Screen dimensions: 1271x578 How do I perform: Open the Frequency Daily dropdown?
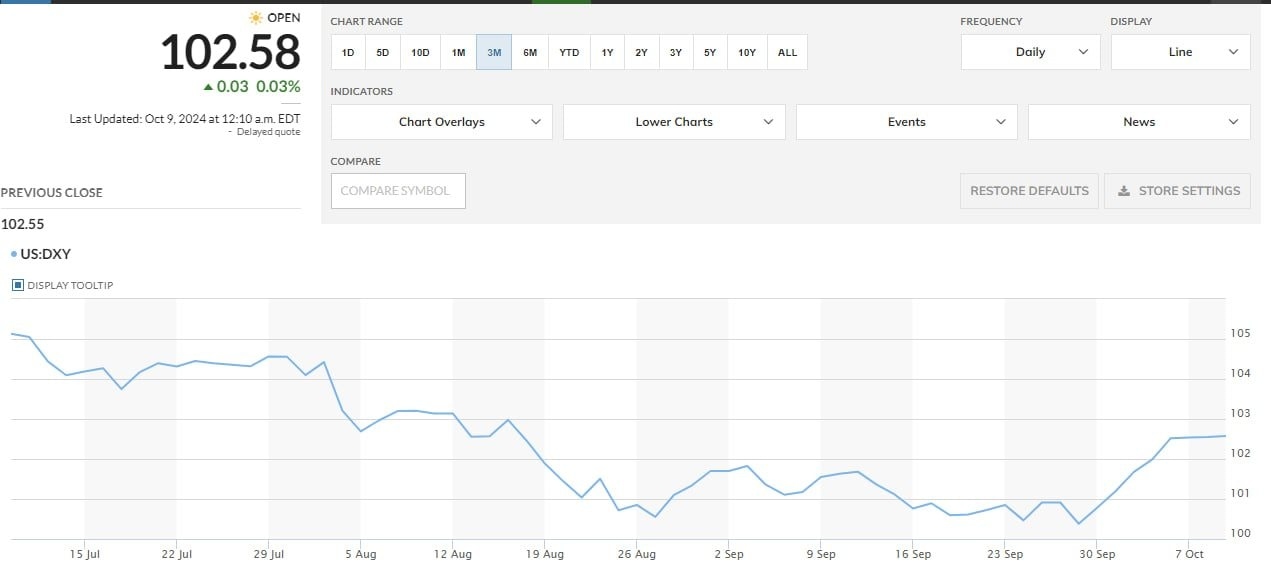(1030, 52)
